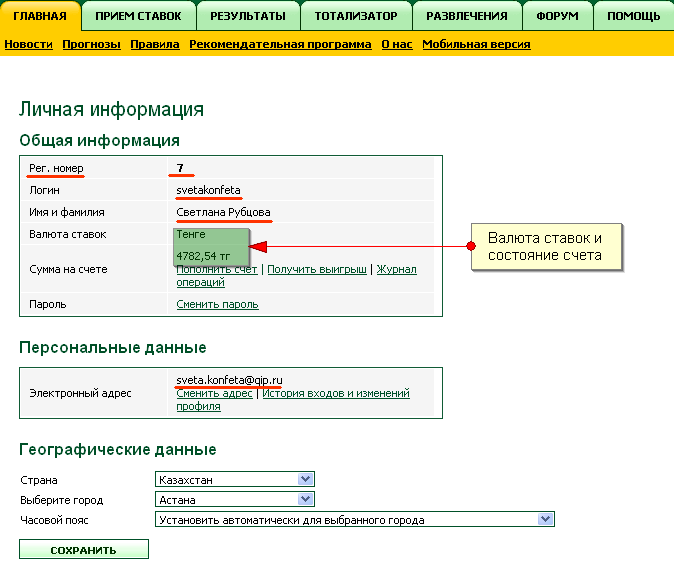Click the Сменить пароль link
Image resolution: width=674 pixels, height=562 pixels.
pos(217,304)
